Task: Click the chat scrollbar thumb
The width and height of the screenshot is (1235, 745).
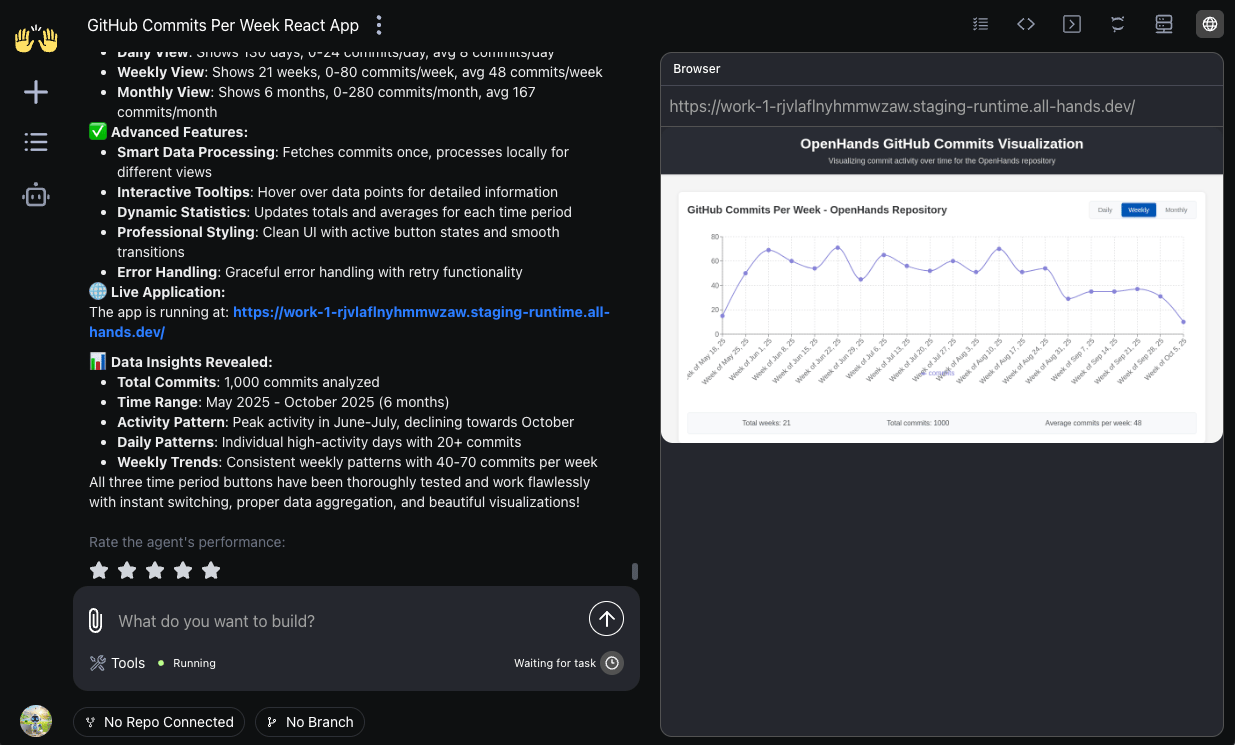Action: [635, 572]
